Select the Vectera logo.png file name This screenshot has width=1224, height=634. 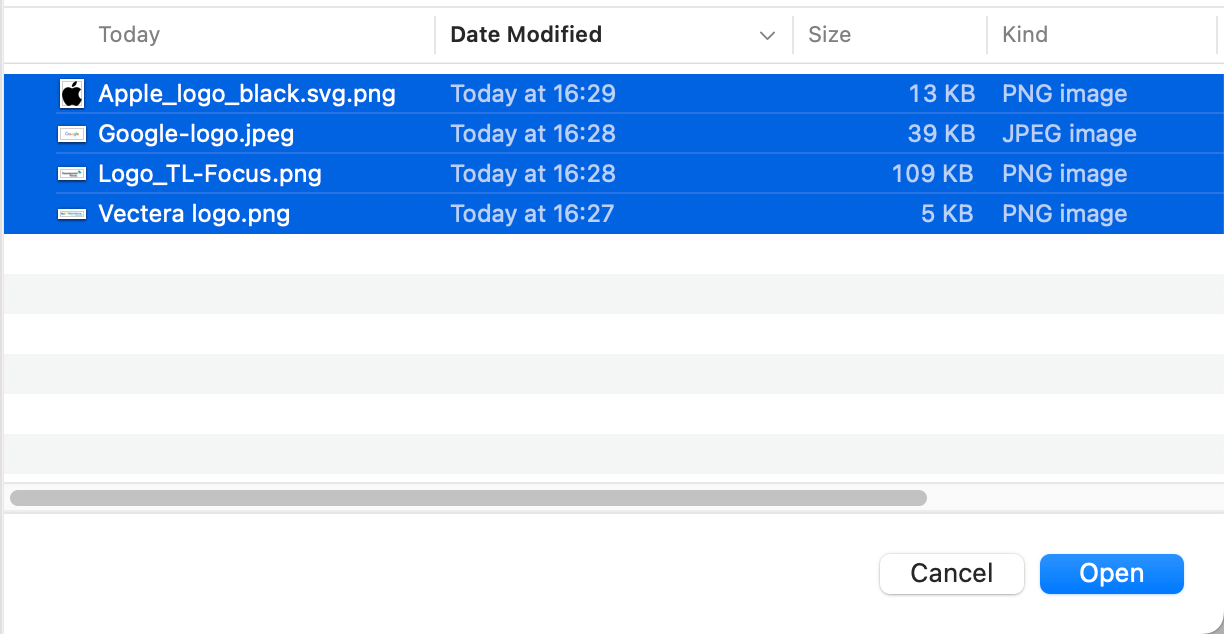[x=194, y=214]
